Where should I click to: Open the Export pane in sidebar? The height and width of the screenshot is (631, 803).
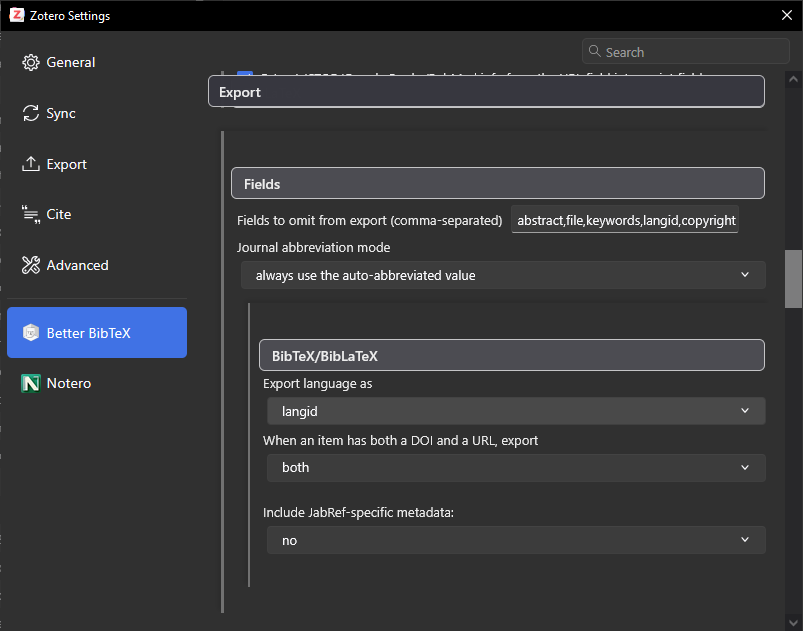click(x=97, y=164)
